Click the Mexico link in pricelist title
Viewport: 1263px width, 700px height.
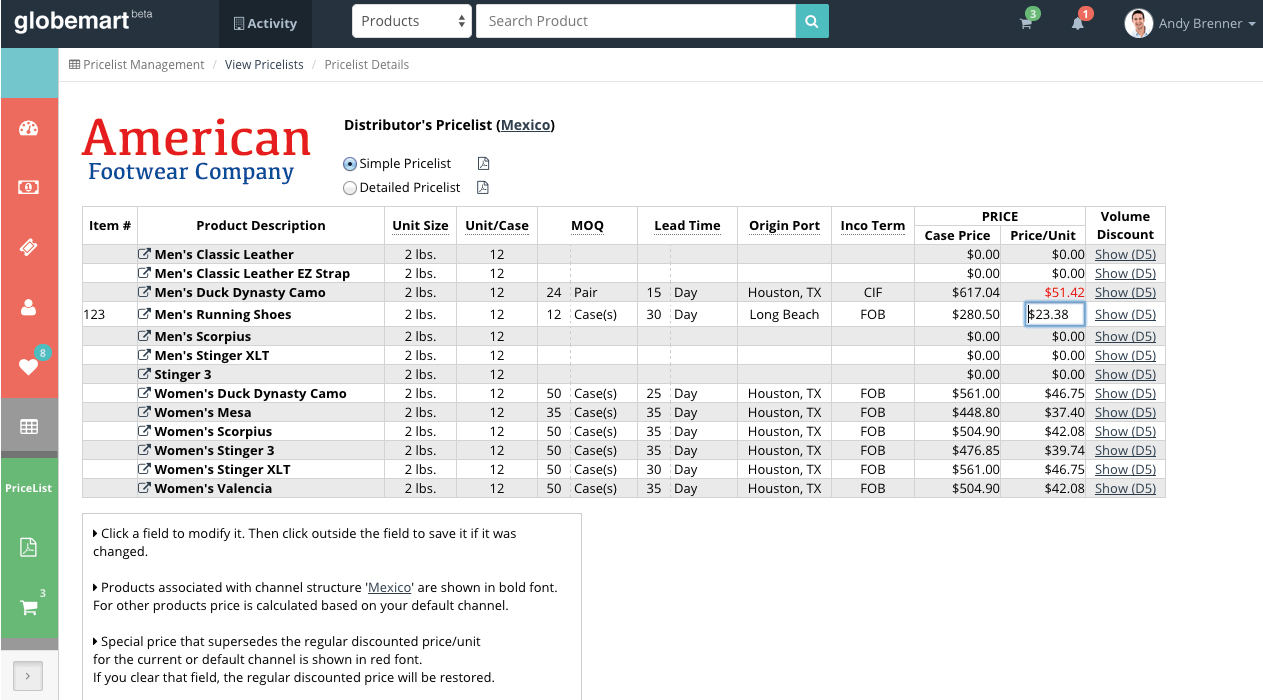525,125
